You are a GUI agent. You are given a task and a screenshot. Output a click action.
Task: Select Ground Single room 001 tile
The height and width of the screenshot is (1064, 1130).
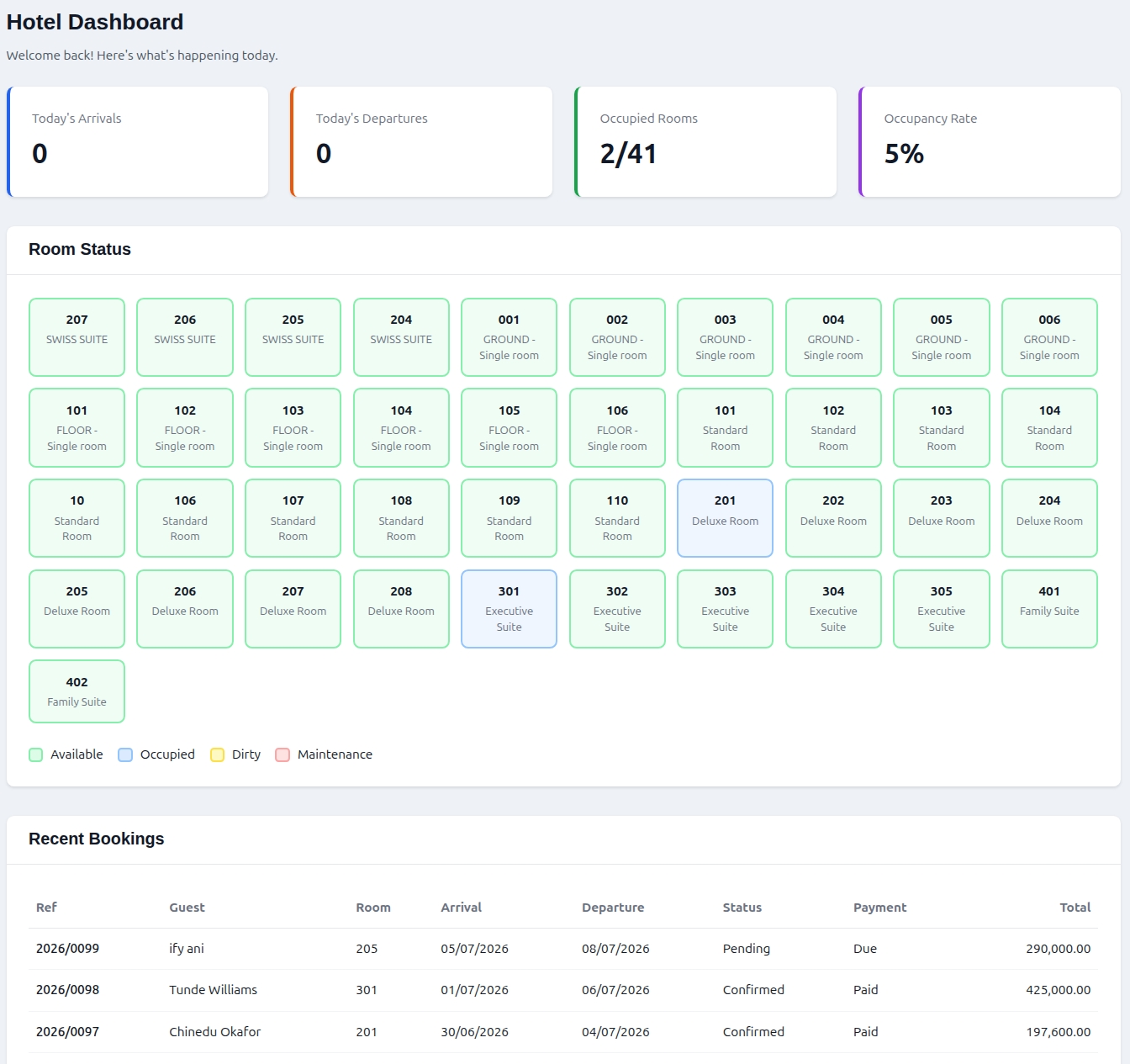click(509, 337)
